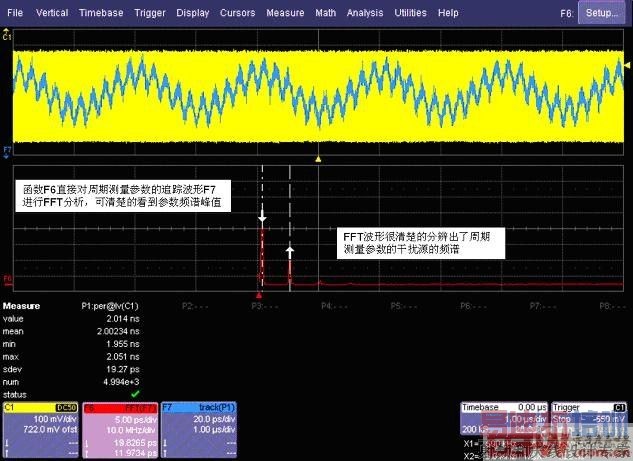Open the Cursors menu

click(x=237, y=13)
